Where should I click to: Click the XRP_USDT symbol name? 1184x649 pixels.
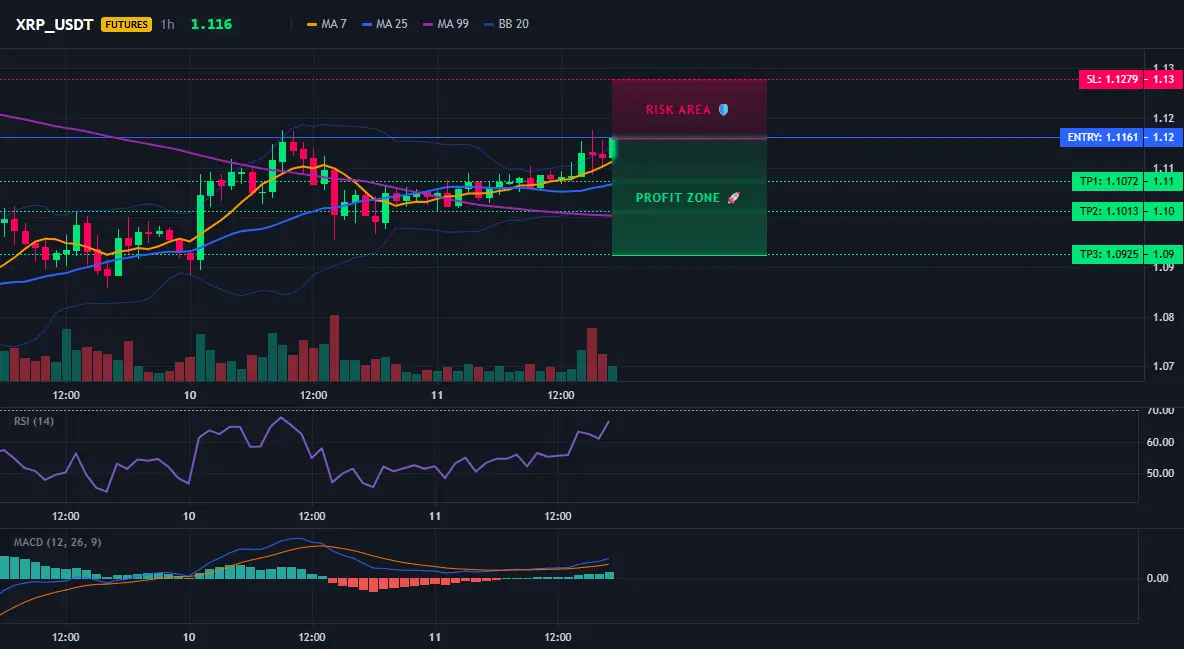tap(54, 24)
